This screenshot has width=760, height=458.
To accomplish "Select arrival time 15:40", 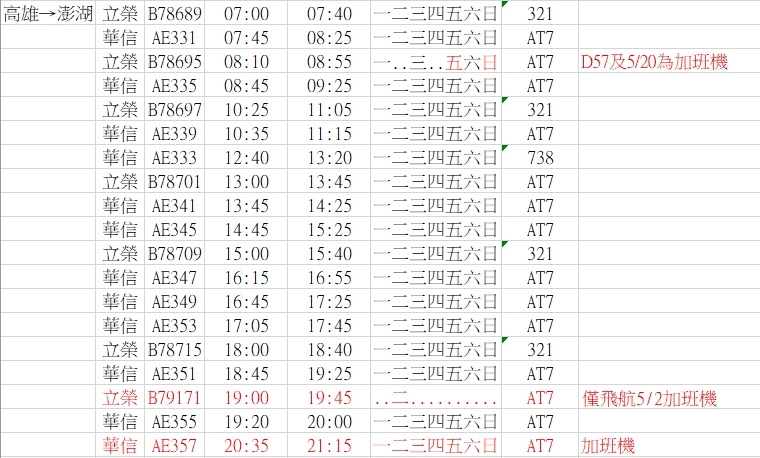I will [330, 253].
